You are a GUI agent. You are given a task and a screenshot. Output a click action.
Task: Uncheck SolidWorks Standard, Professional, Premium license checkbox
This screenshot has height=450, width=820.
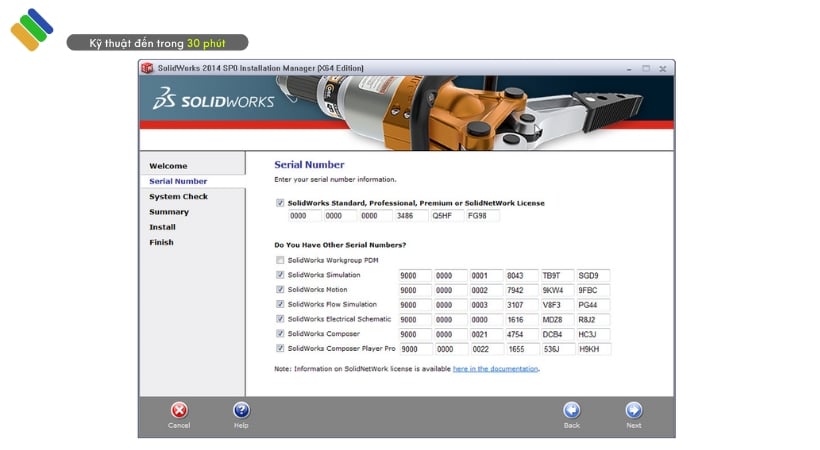tap(280, 203)
